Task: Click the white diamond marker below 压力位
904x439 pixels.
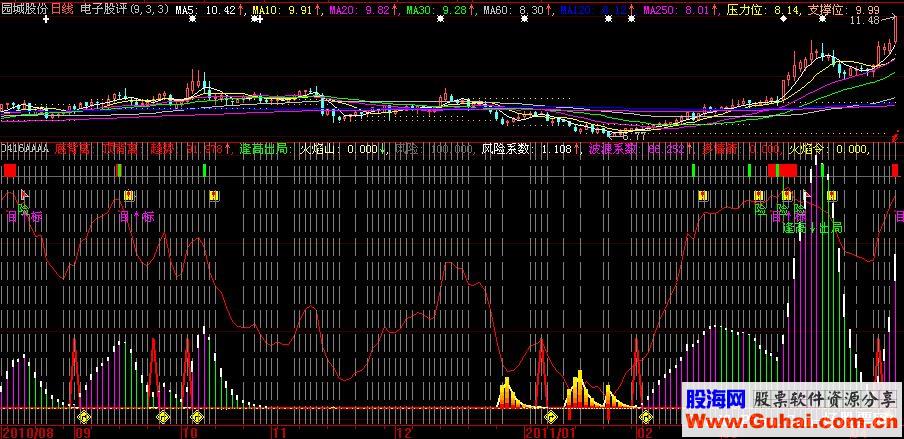Action: (x=783, y=19)
